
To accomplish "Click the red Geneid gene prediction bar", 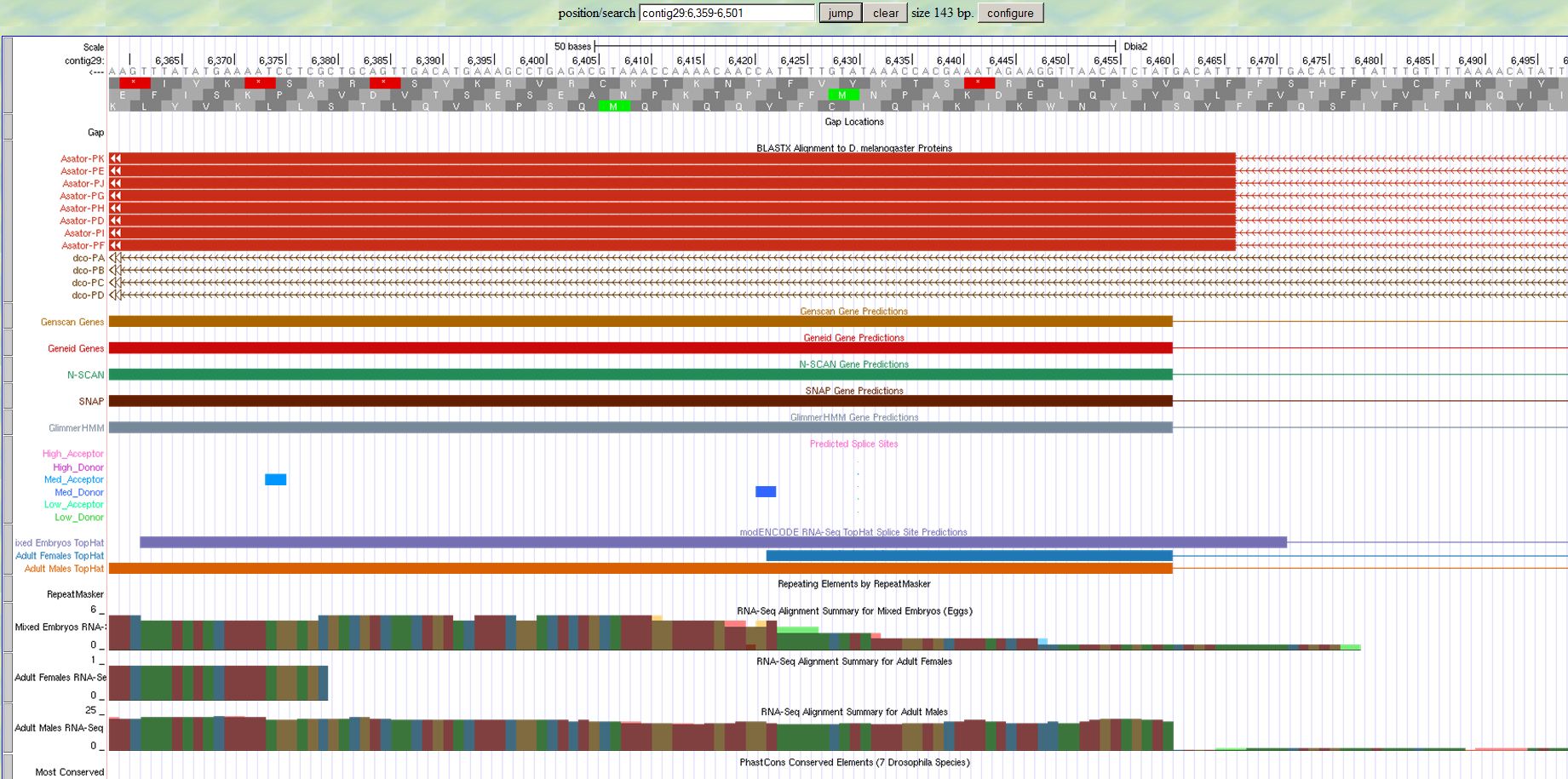I will pyautogui.click(x=640, y=348).
